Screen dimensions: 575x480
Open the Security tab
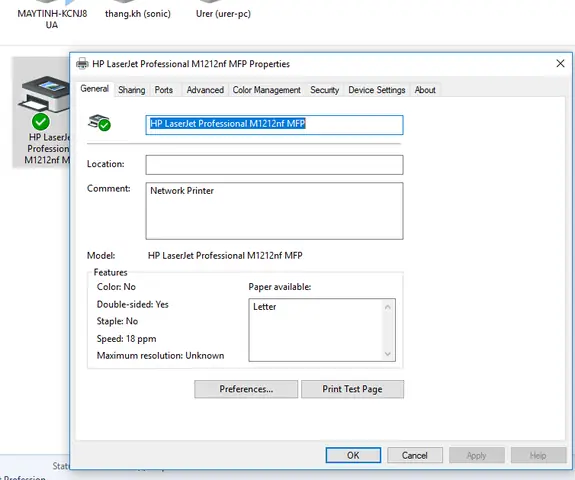[x=325, y=90]
